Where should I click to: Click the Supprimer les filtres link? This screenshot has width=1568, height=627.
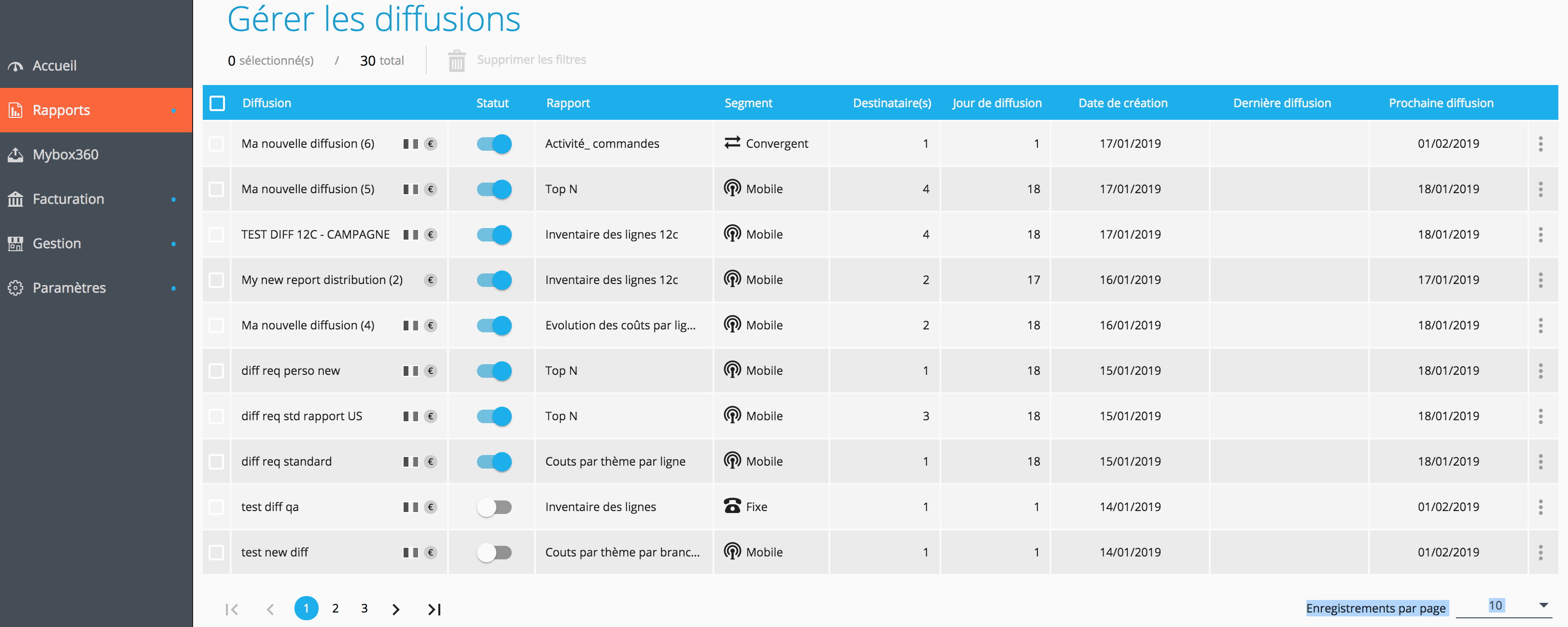532,60
